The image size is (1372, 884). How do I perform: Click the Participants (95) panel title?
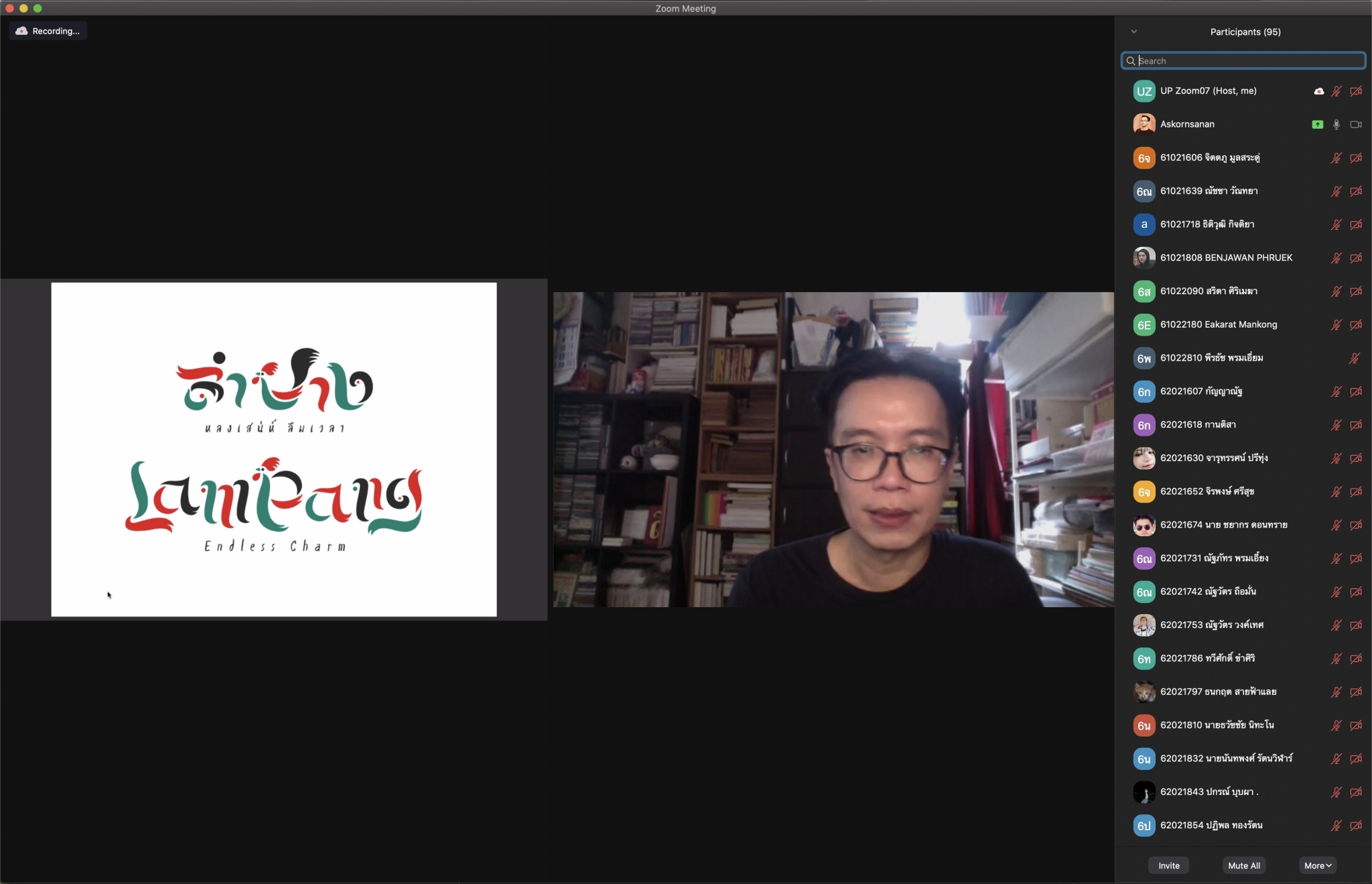coord(1245,32)
